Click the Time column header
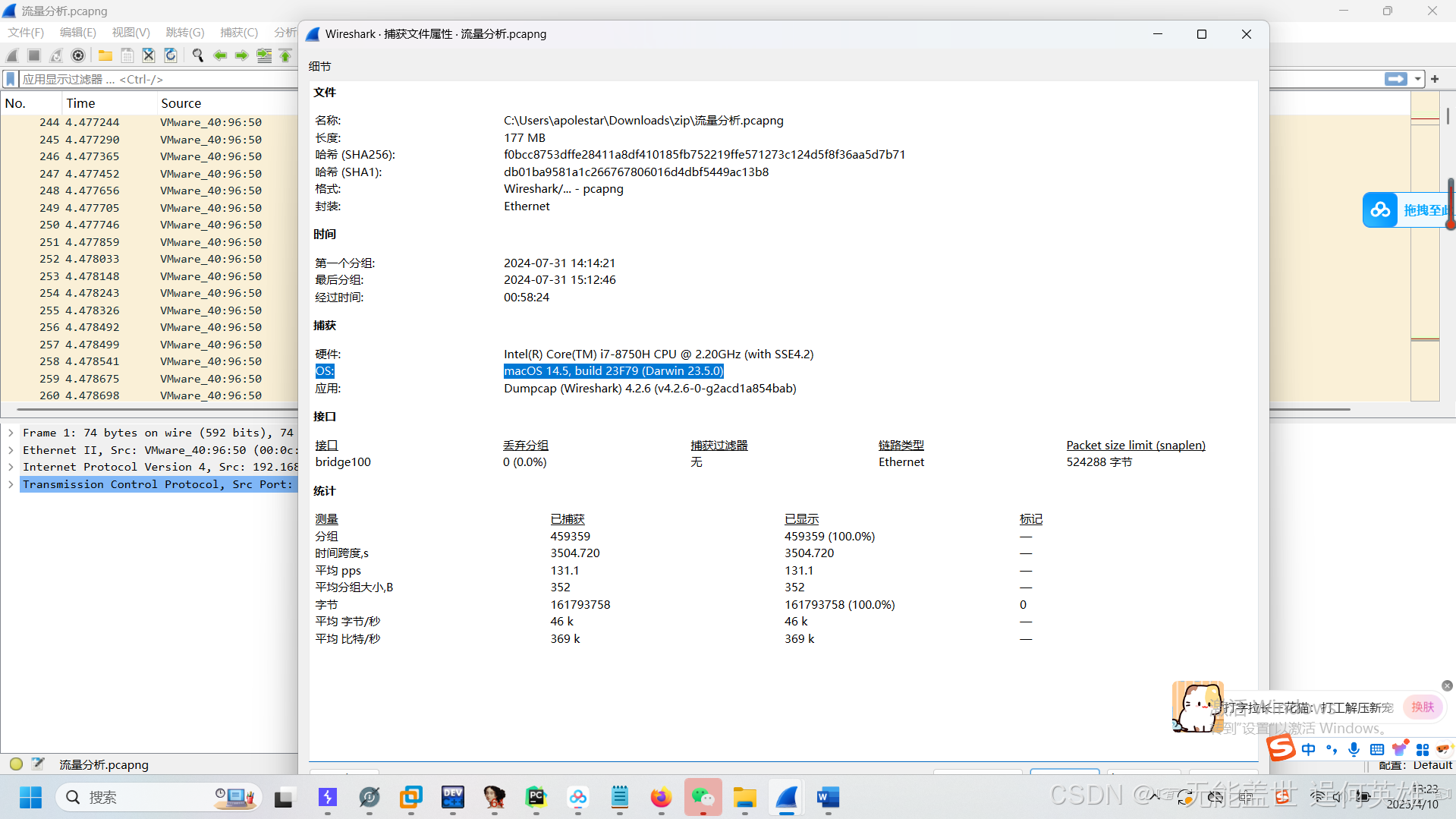1456x819 pixels. tap(109, 103)
